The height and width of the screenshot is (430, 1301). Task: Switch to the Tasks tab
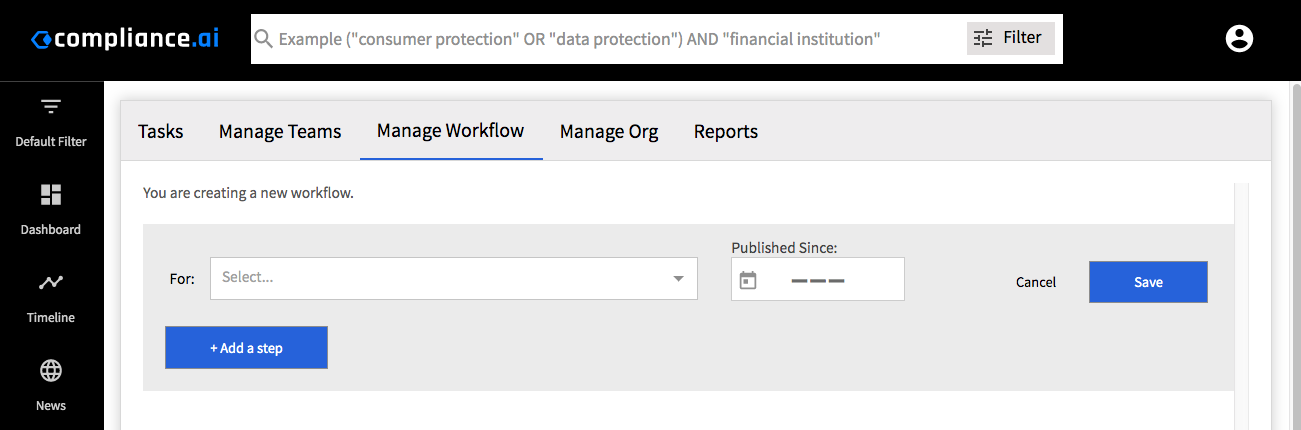pyautogui.click(x=161, y=131)
